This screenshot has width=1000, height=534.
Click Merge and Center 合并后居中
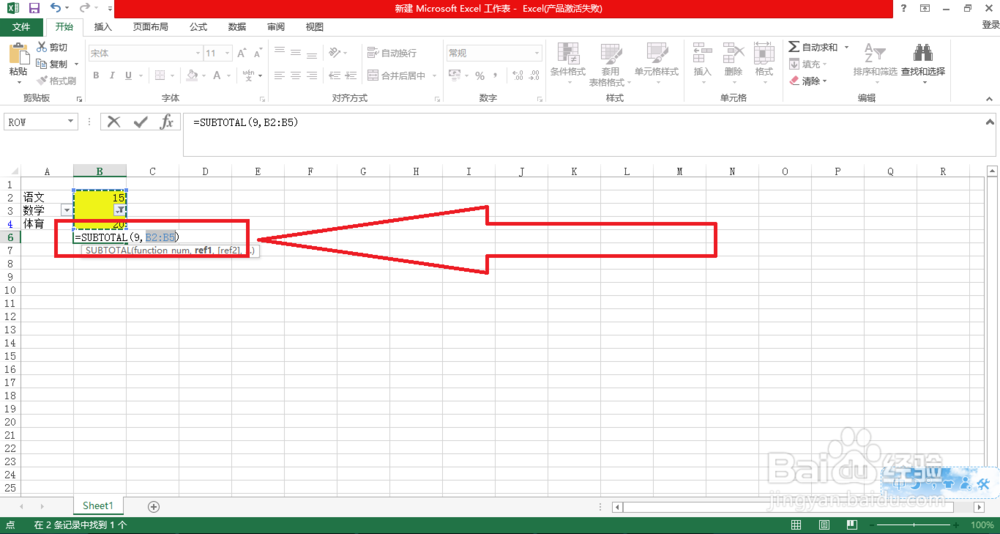397,75
